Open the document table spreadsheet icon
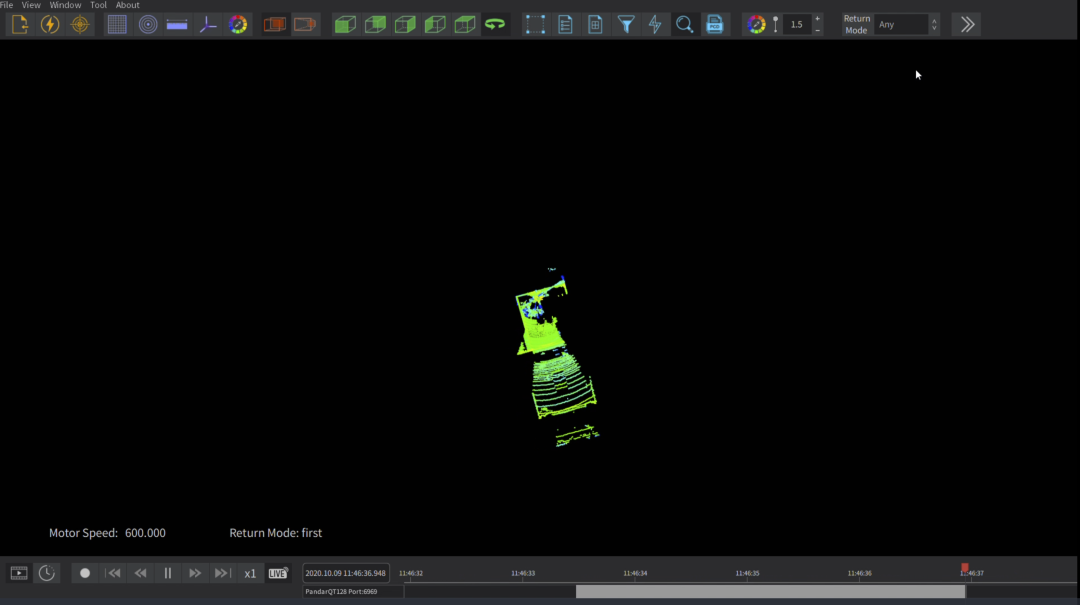 coord(595,25)
